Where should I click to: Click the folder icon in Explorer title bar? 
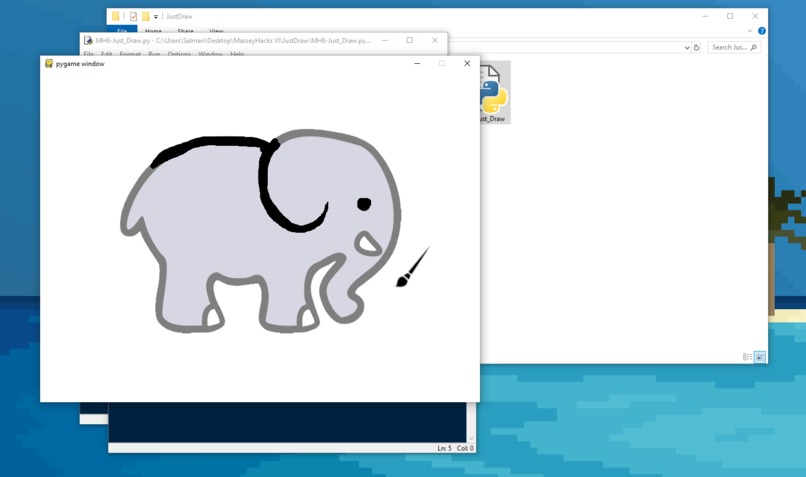(116, 16)
